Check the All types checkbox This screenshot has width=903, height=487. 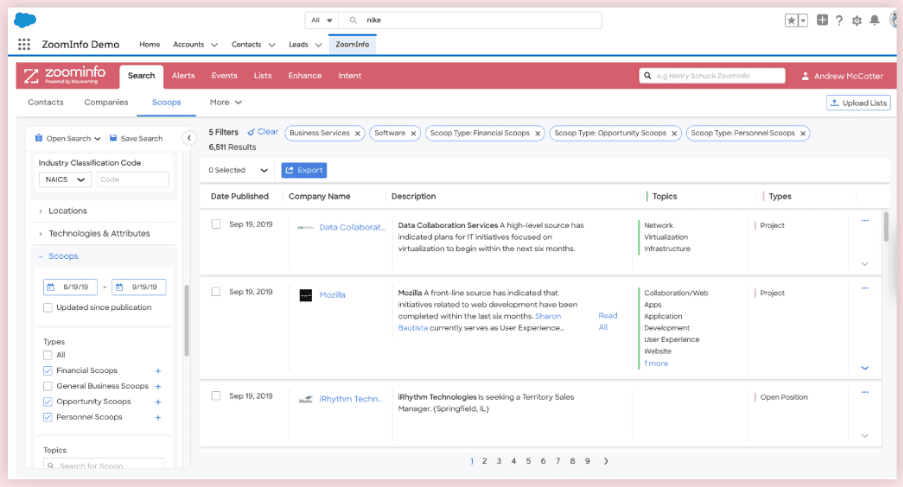[x=48, y=355]
